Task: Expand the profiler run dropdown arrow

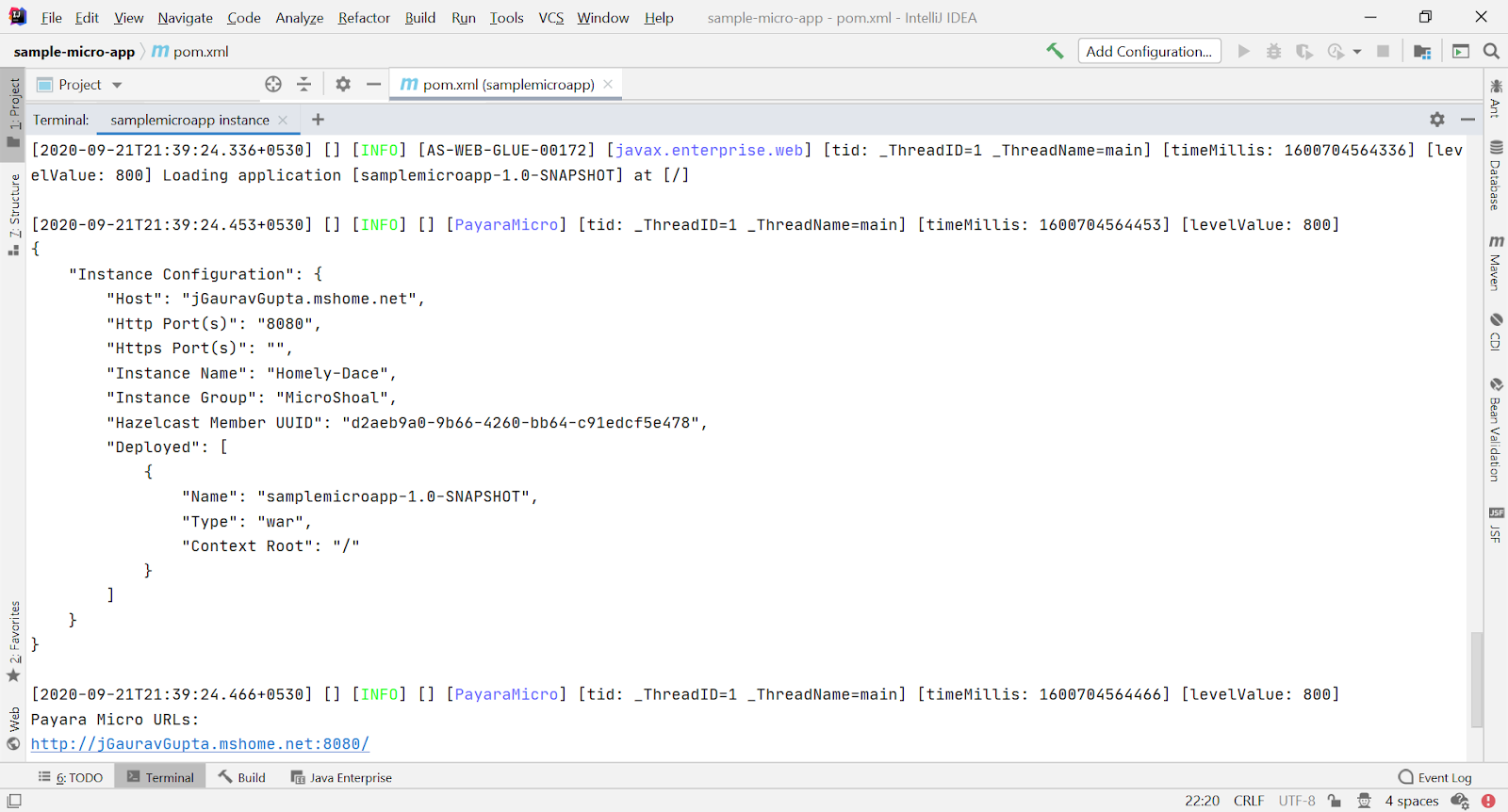Action: [1357, 52]
